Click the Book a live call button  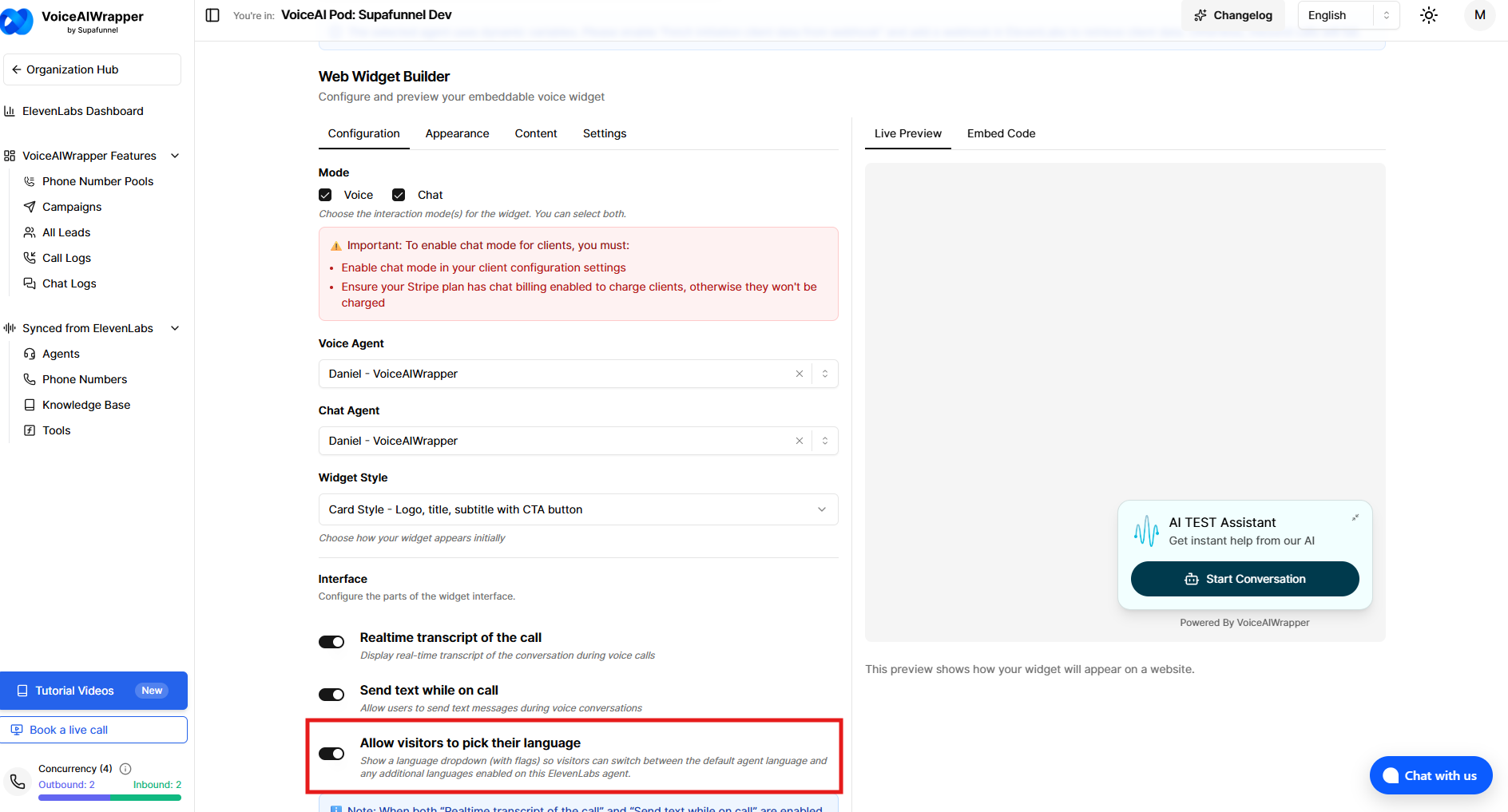point(93,730)
